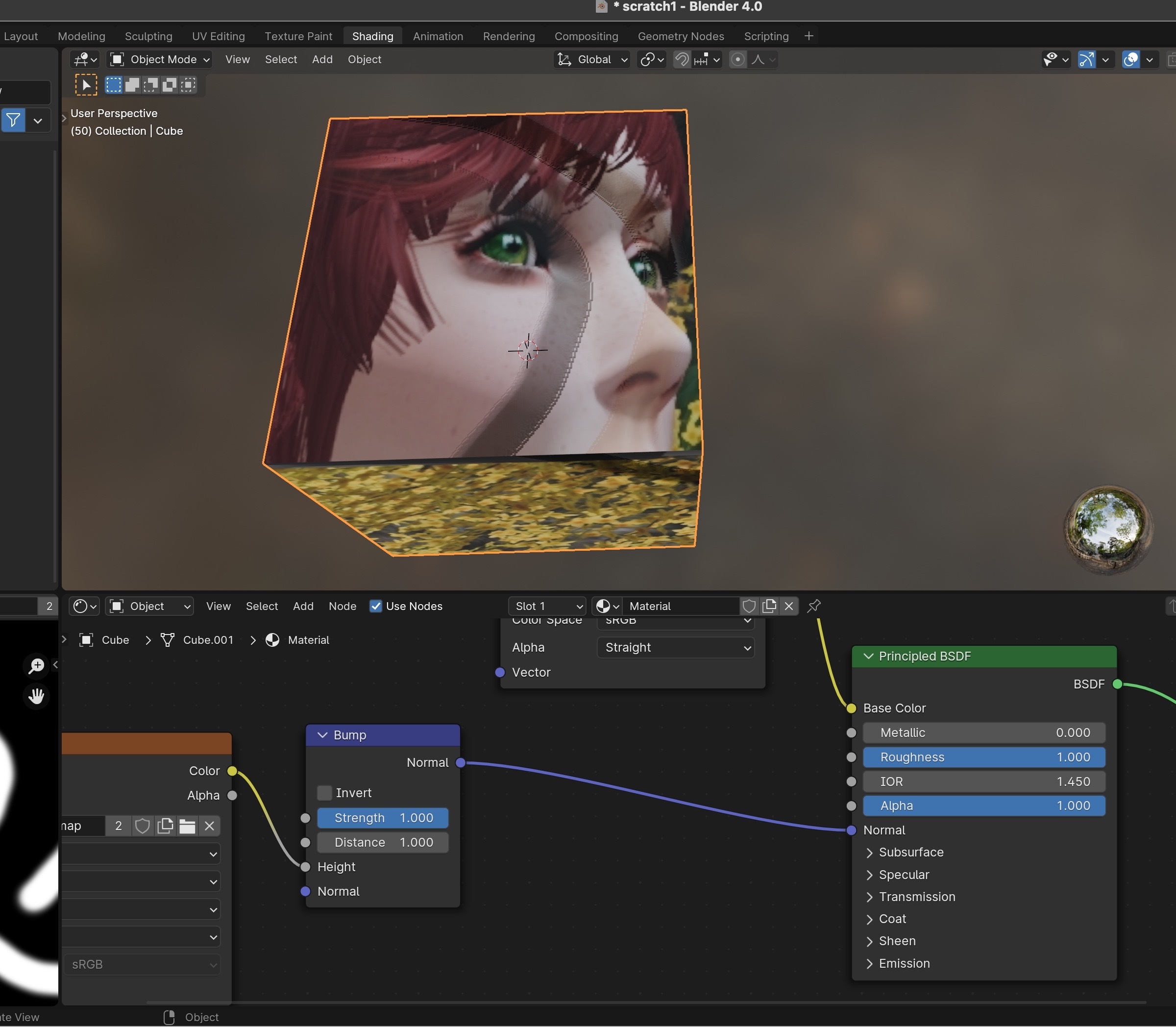Toggle viewport gizmos
Image resolution: width=1176 pixels, height=1027 pixels.
1087,60
